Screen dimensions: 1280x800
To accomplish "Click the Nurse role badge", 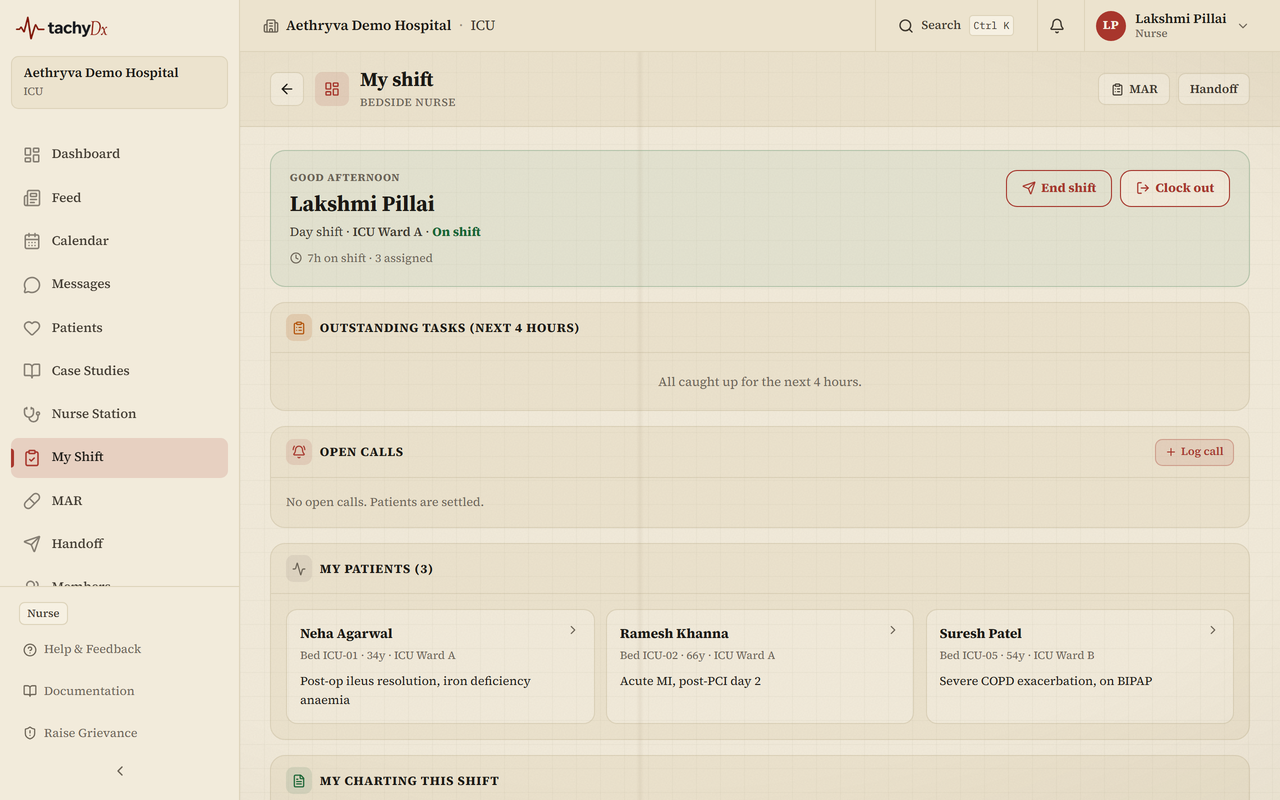I will pyautogui.click(x=43, y=614).
